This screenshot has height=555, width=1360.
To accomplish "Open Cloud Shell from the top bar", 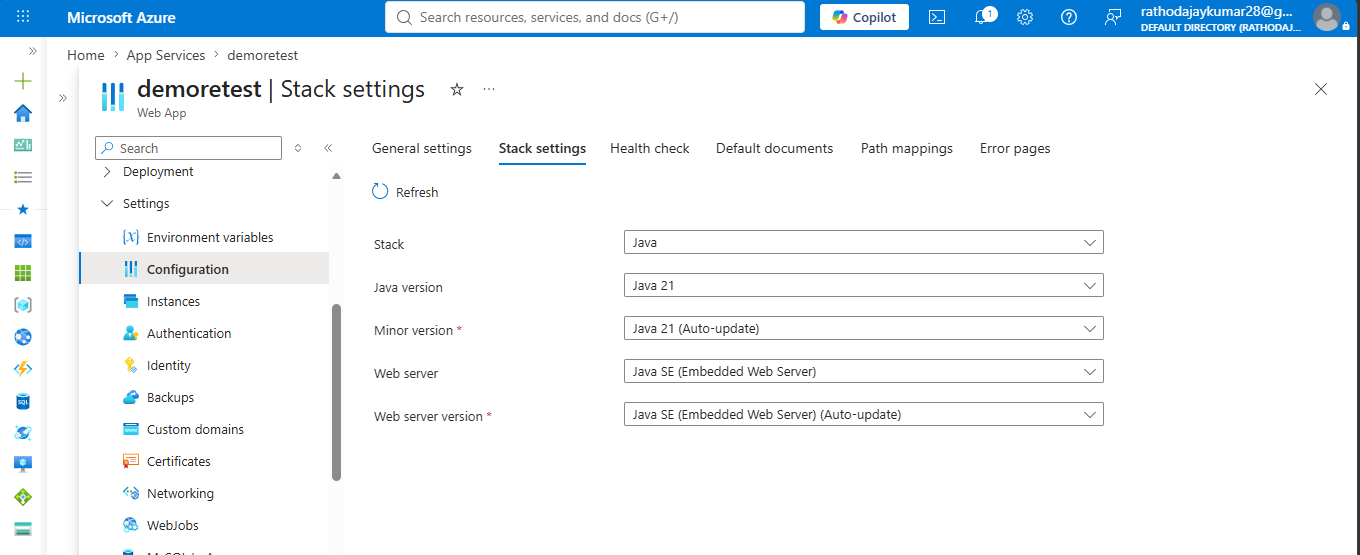I will 937,17.
